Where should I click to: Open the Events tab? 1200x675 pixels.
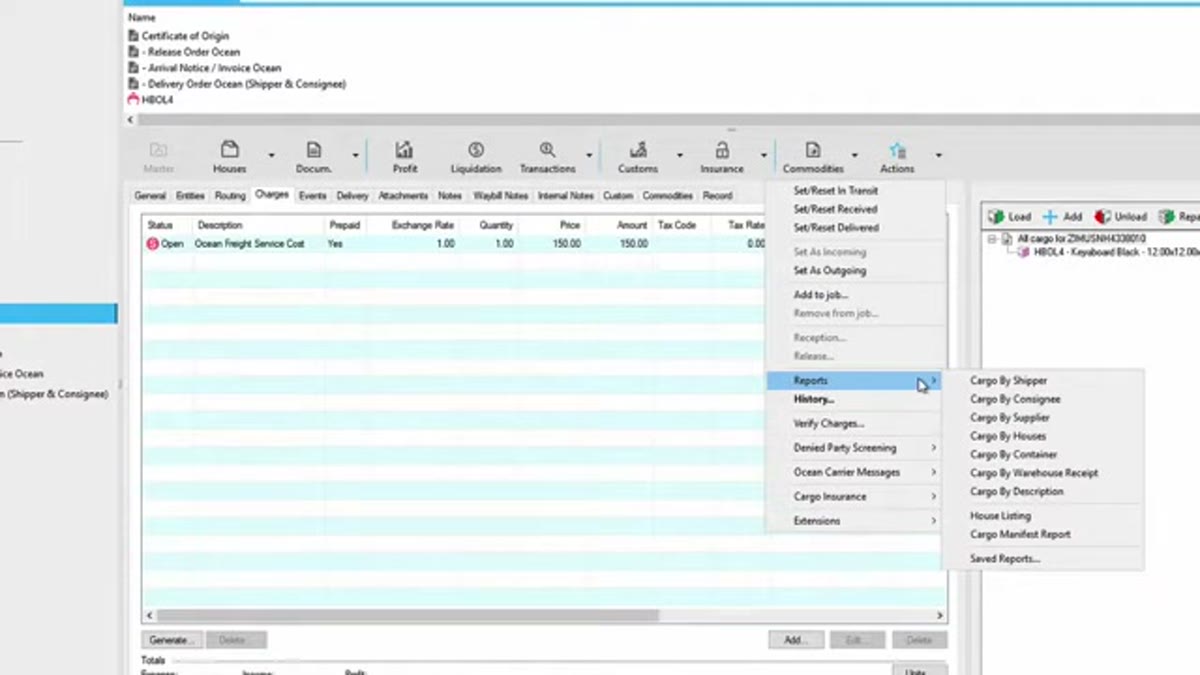point(312,196)
